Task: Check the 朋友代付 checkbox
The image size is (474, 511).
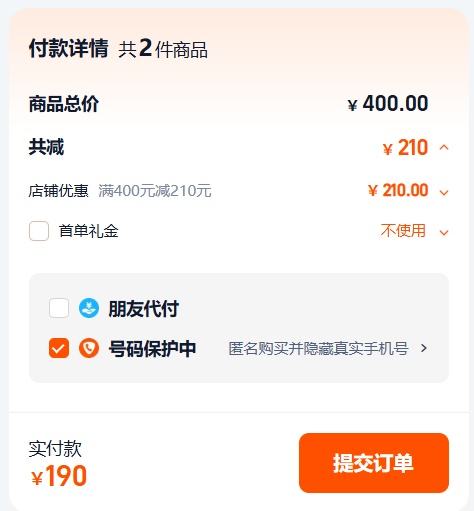Action: pos(59,308)
